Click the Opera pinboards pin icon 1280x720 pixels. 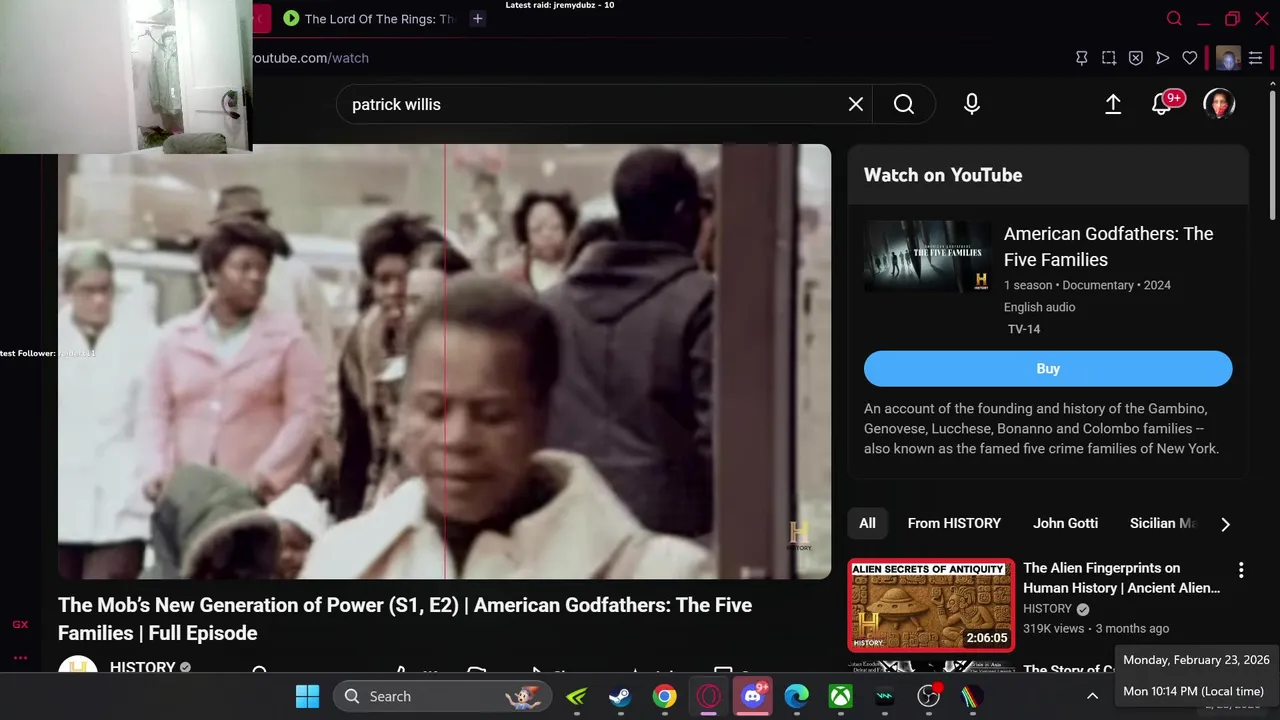click(1082, 58)
